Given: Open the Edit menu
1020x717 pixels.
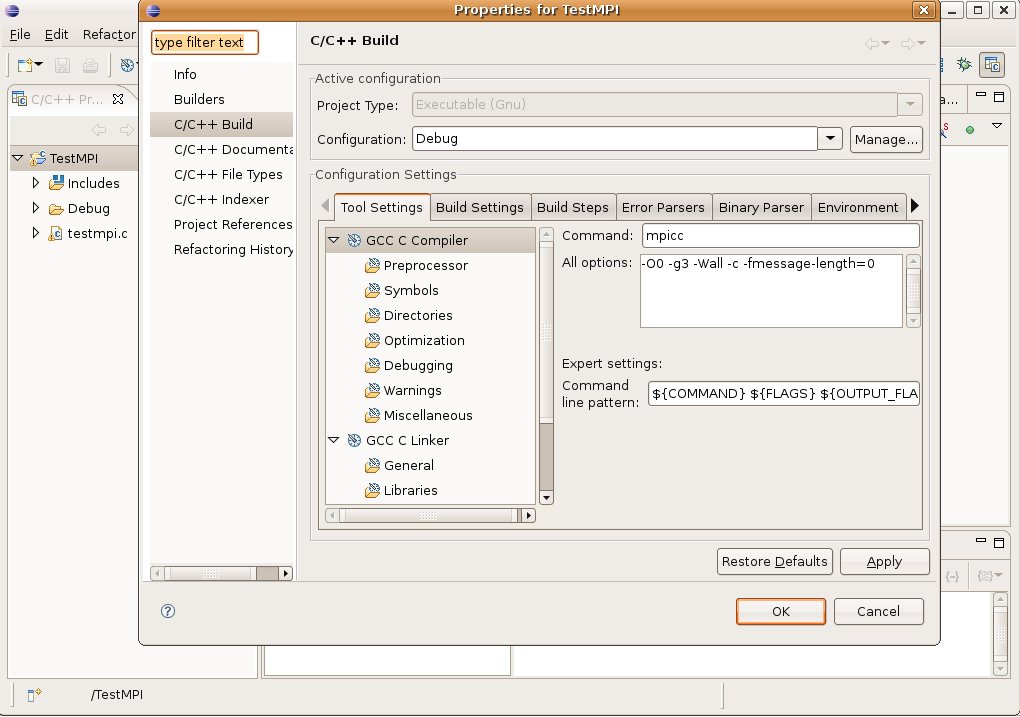Looking at the screenshot, I should (x=56, y=34).
